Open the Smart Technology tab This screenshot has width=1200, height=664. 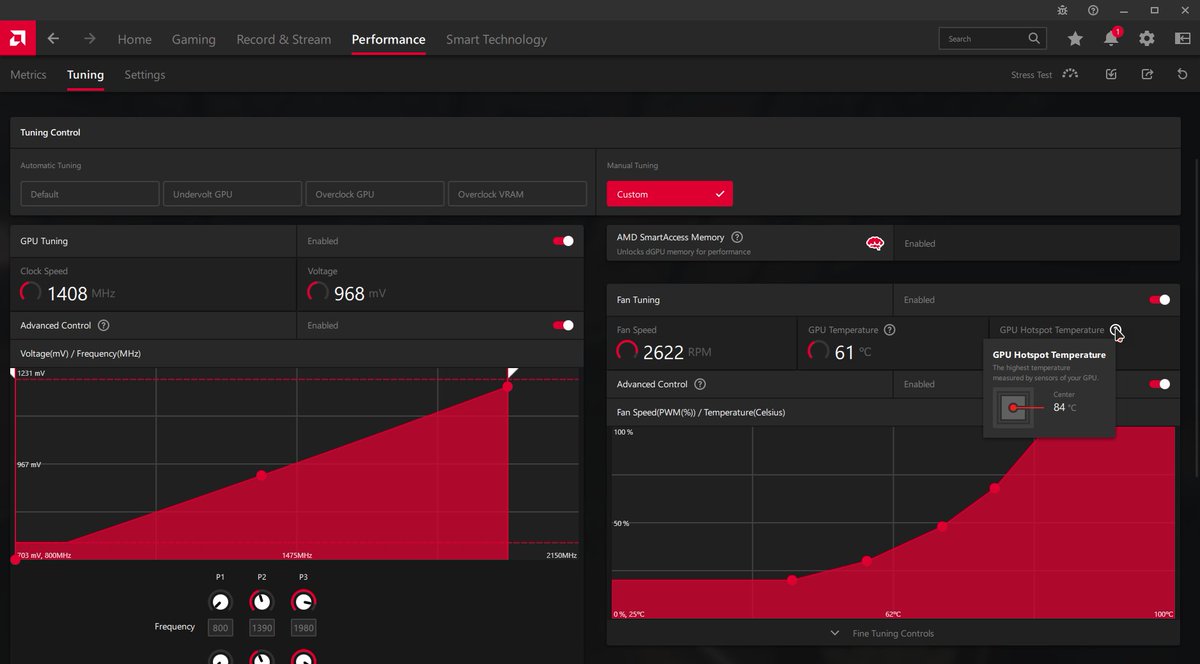click(x=496, y=39)
